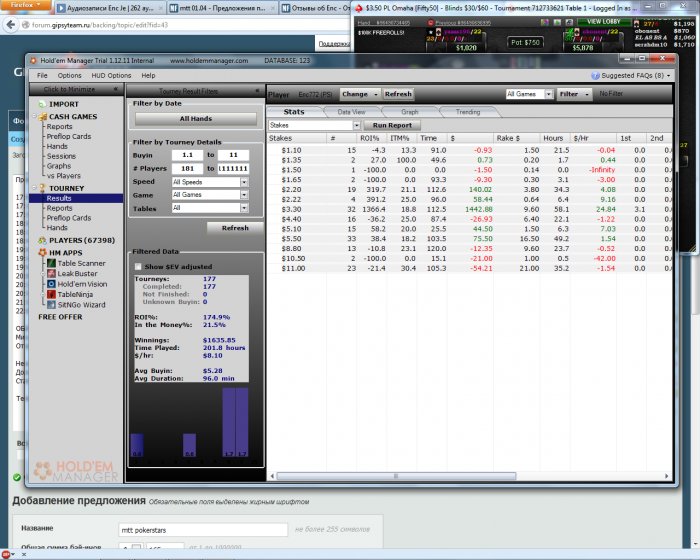This screenshot has height=560, width=700.
Task: Open the TableNinja app icon
Action: 51,294
